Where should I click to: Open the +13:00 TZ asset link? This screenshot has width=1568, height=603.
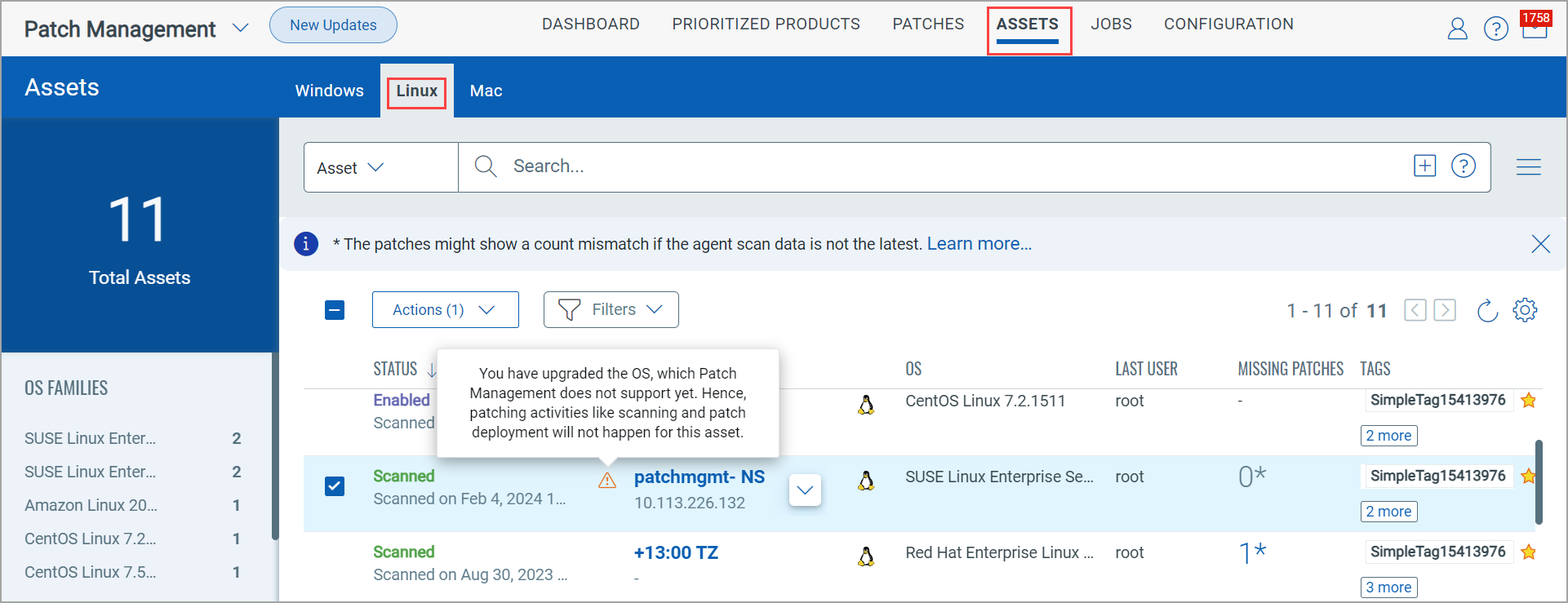click(x=676, y=553)
